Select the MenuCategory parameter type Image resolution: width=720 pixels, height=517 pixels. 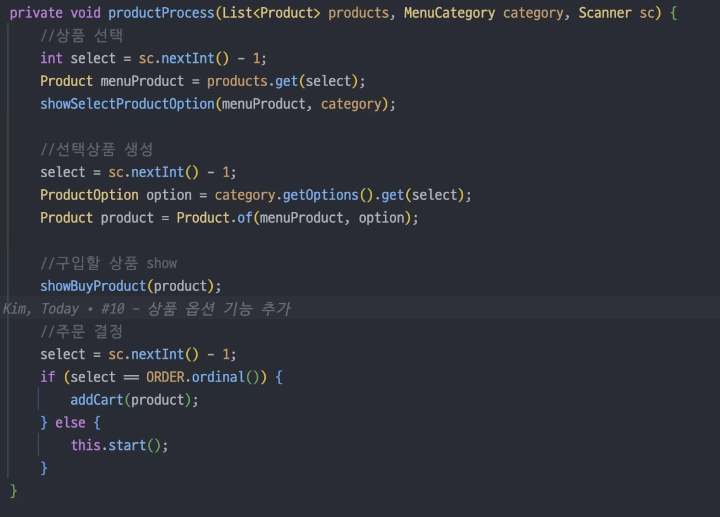[450, 13]
